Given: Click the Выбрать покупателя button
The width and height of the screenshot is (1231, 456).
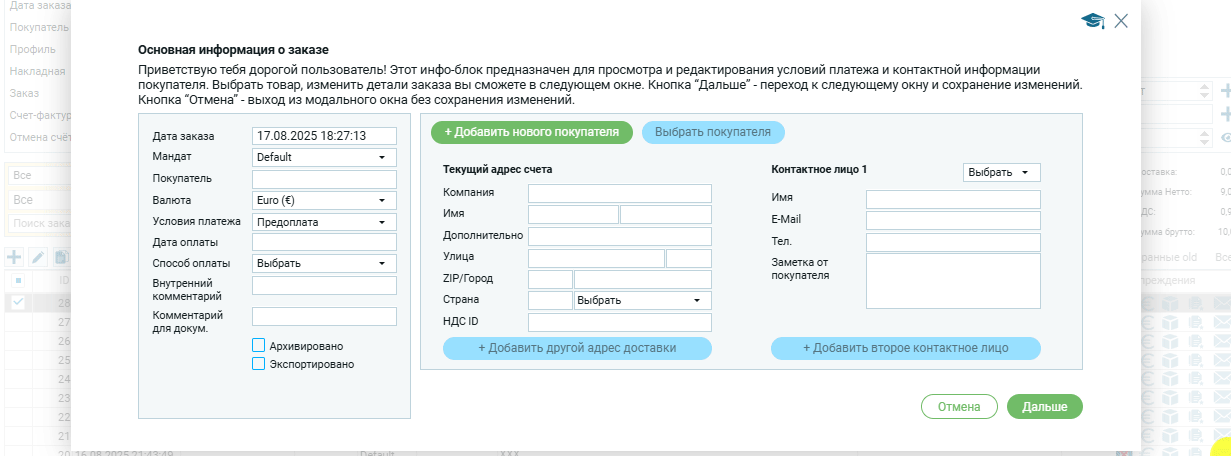Looking at the screenshot, I should (712, 132).
